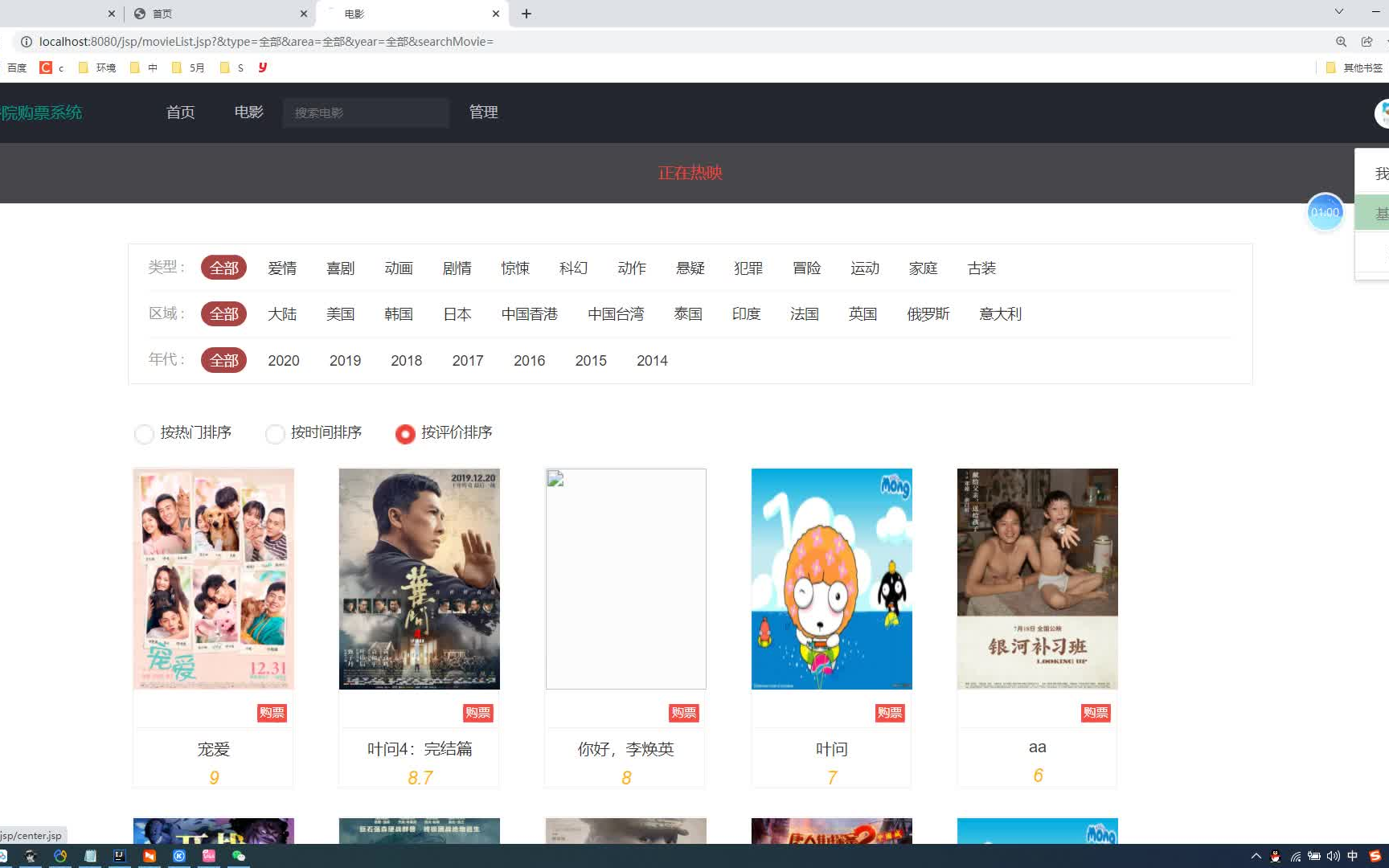1389x868 pixels.
Task: Click the site information icon in the address bar
Action: coord(26,42)
